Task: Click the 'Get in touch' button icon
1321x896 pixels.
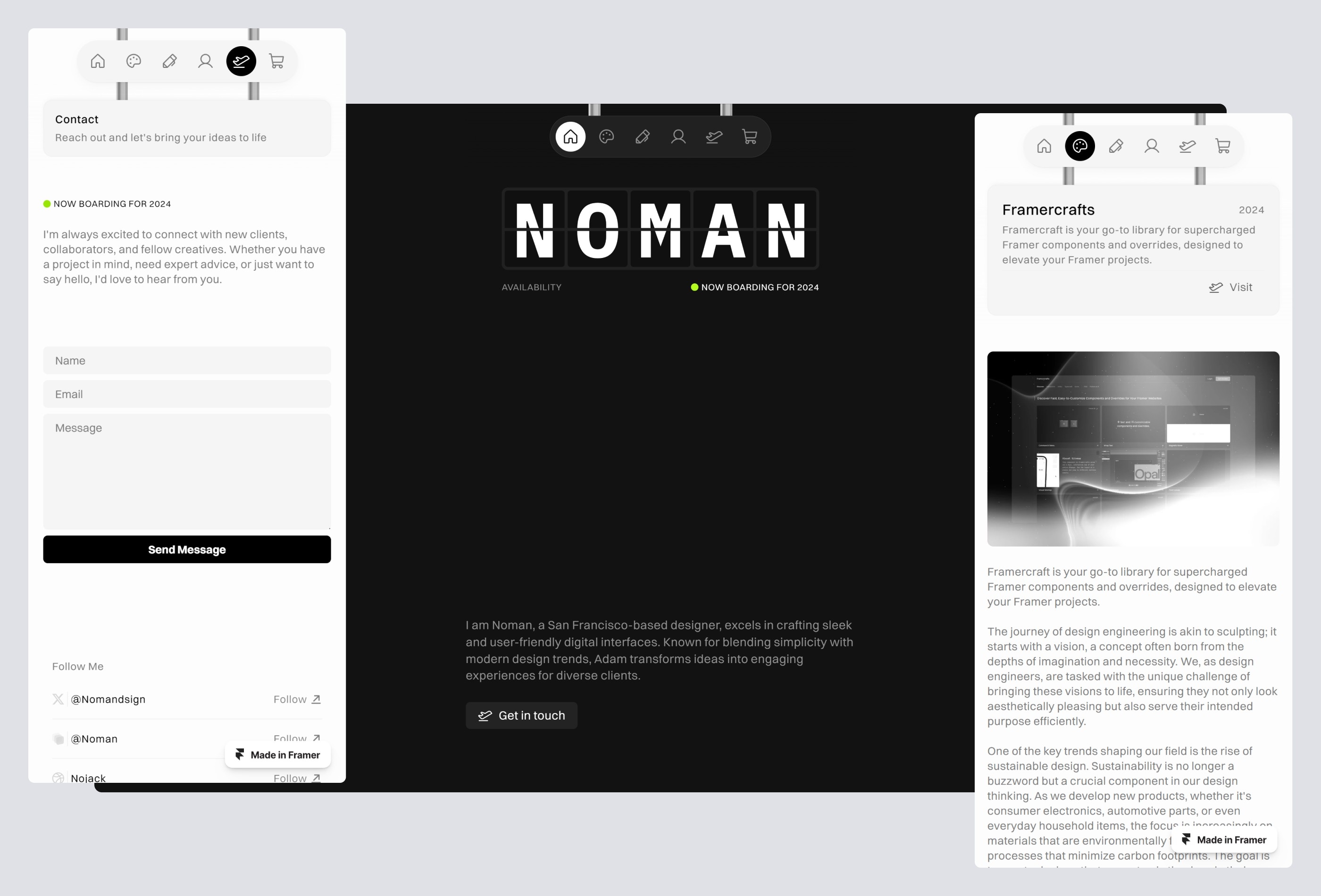Action: (485, 715)
